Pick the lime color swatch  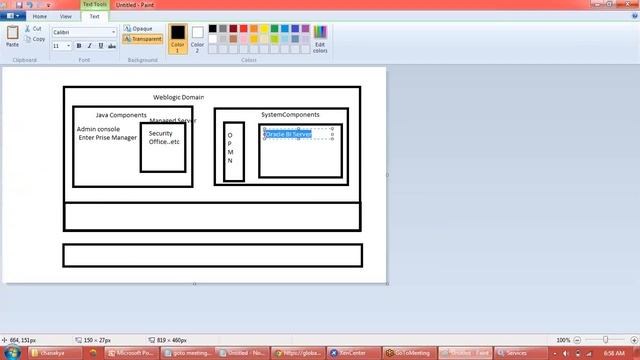tap(274, 39)
